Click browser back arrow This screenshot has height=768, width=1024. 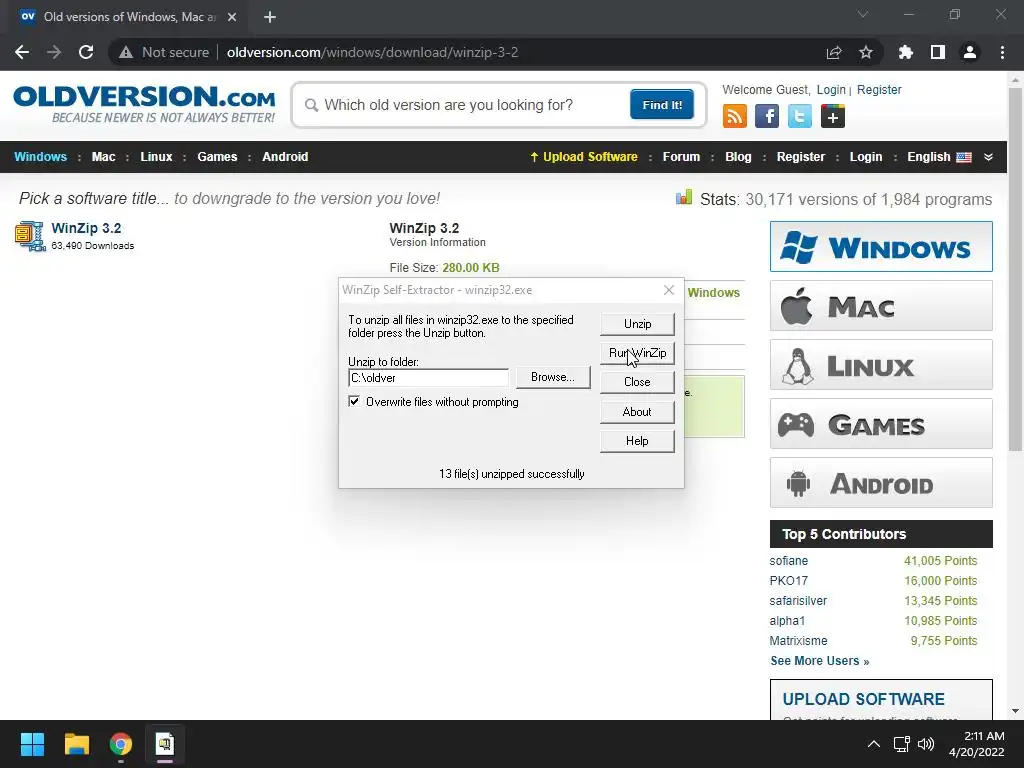tap(22, 52)
